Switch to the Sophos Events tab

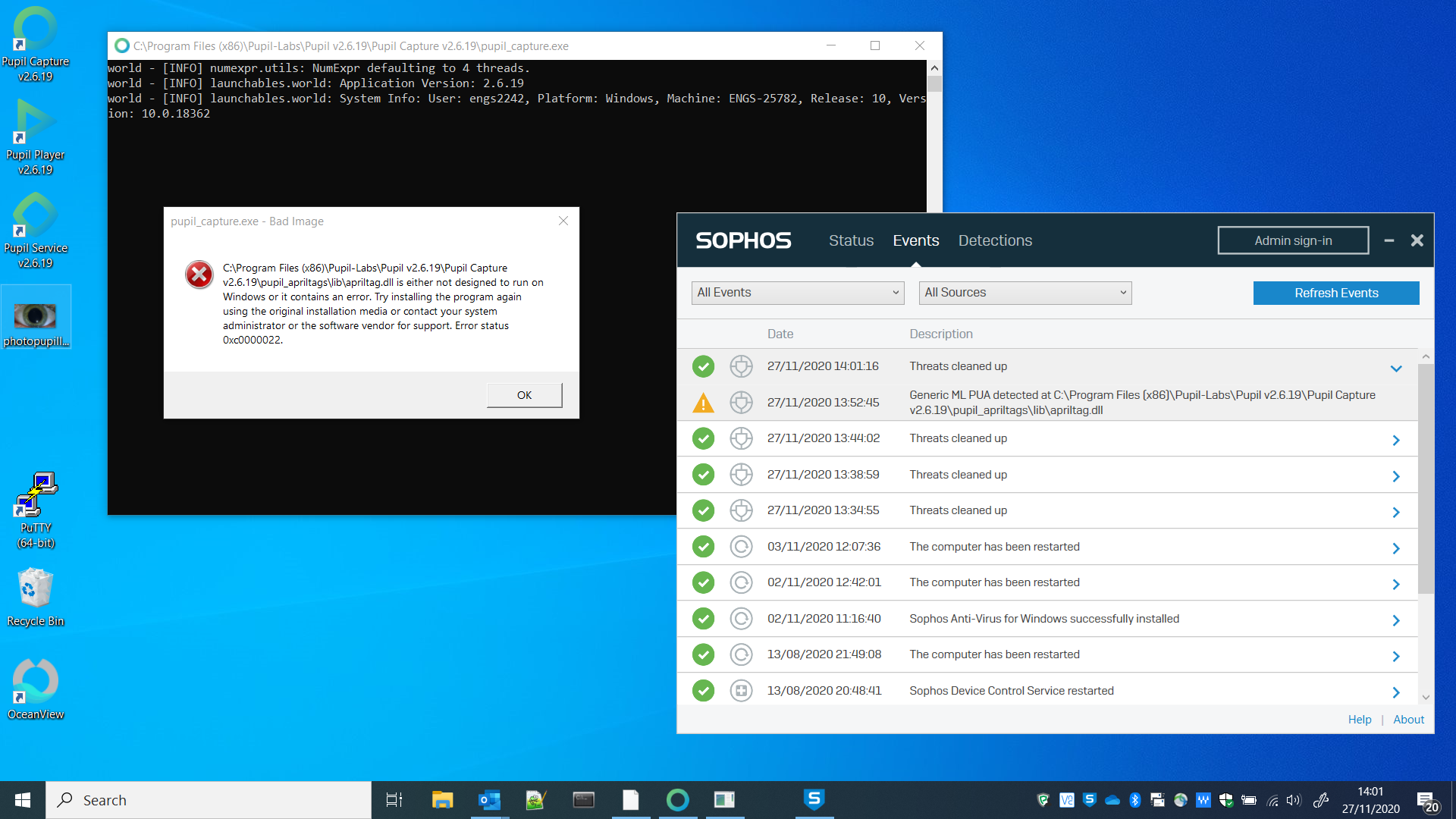click(915, 240)
